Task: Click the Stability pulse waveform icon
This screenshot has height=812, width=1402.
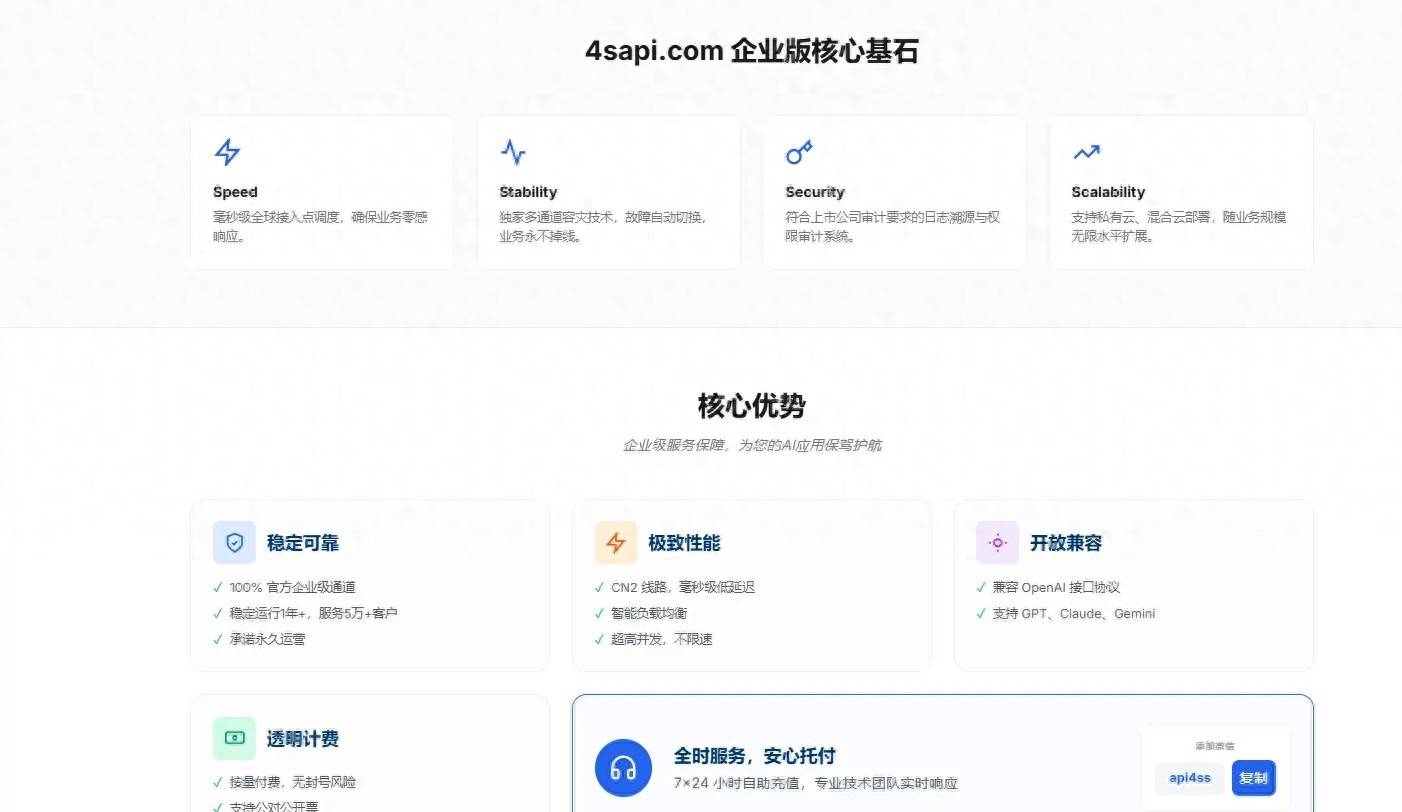Action: pyautogui.click(x=513, y=152)
